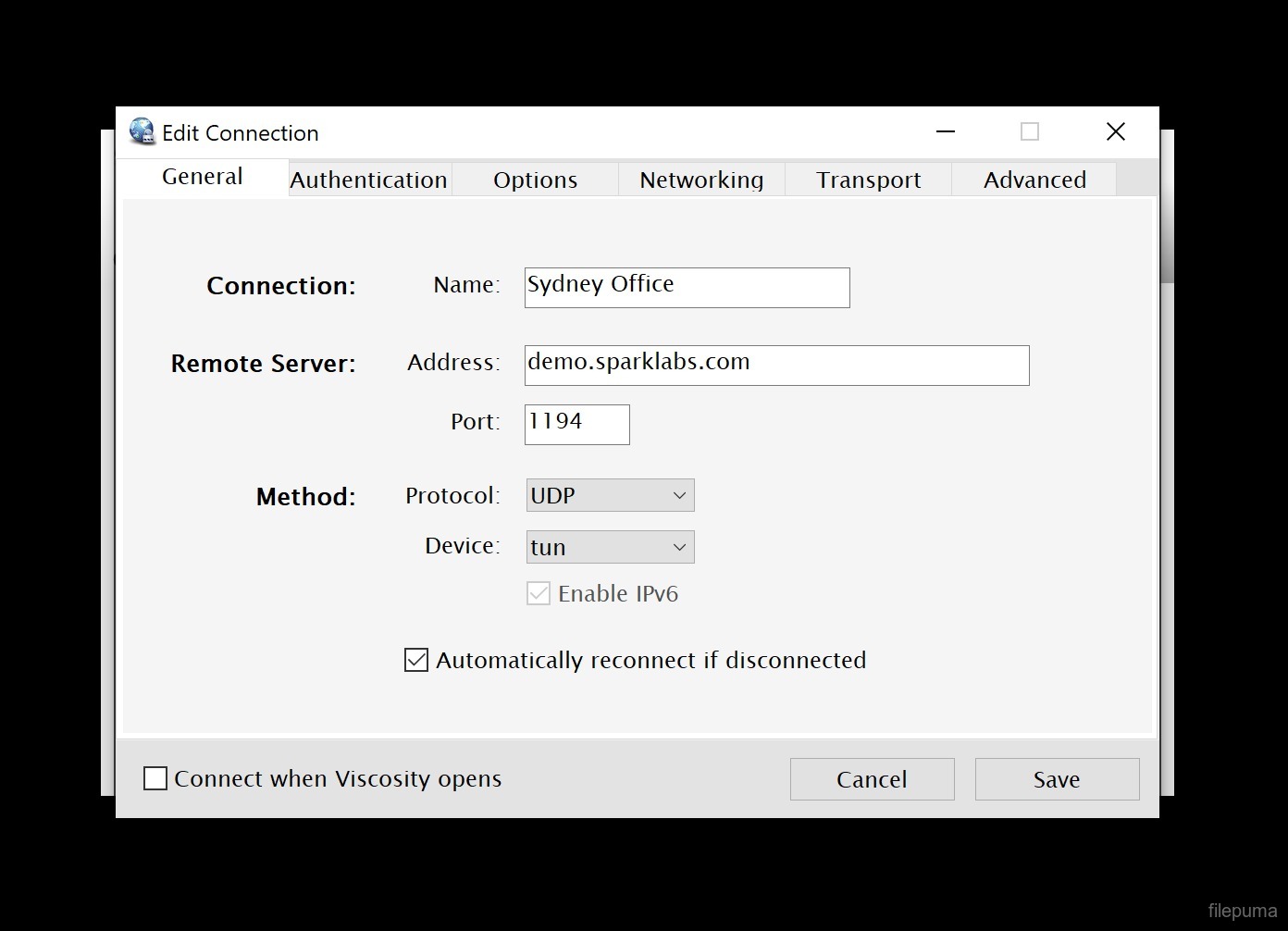Minimize the Edit Connection window
Viewport: 1288px width, 931px height.
(945, 132)
